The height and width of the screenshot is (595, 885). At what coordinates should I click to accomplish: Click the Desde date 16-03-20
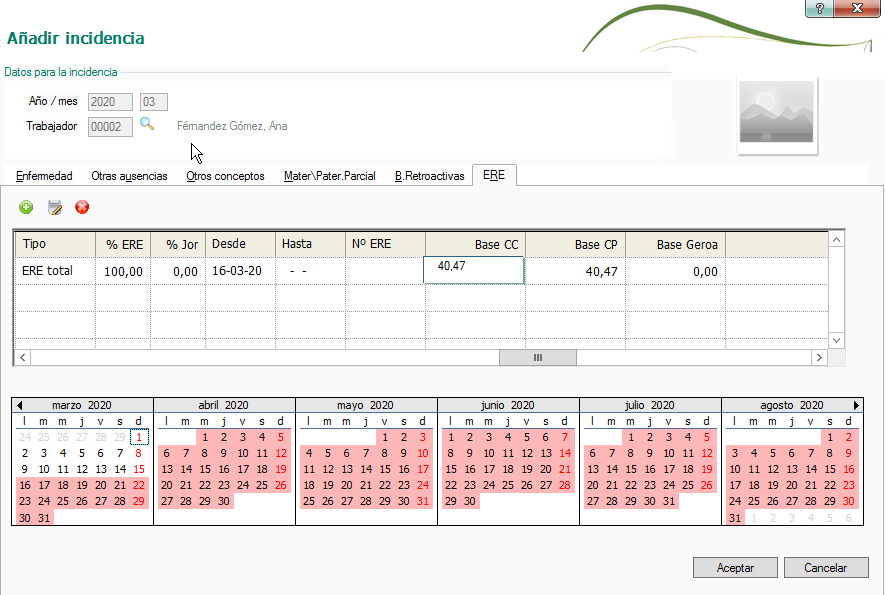click(x=240, y=271)
